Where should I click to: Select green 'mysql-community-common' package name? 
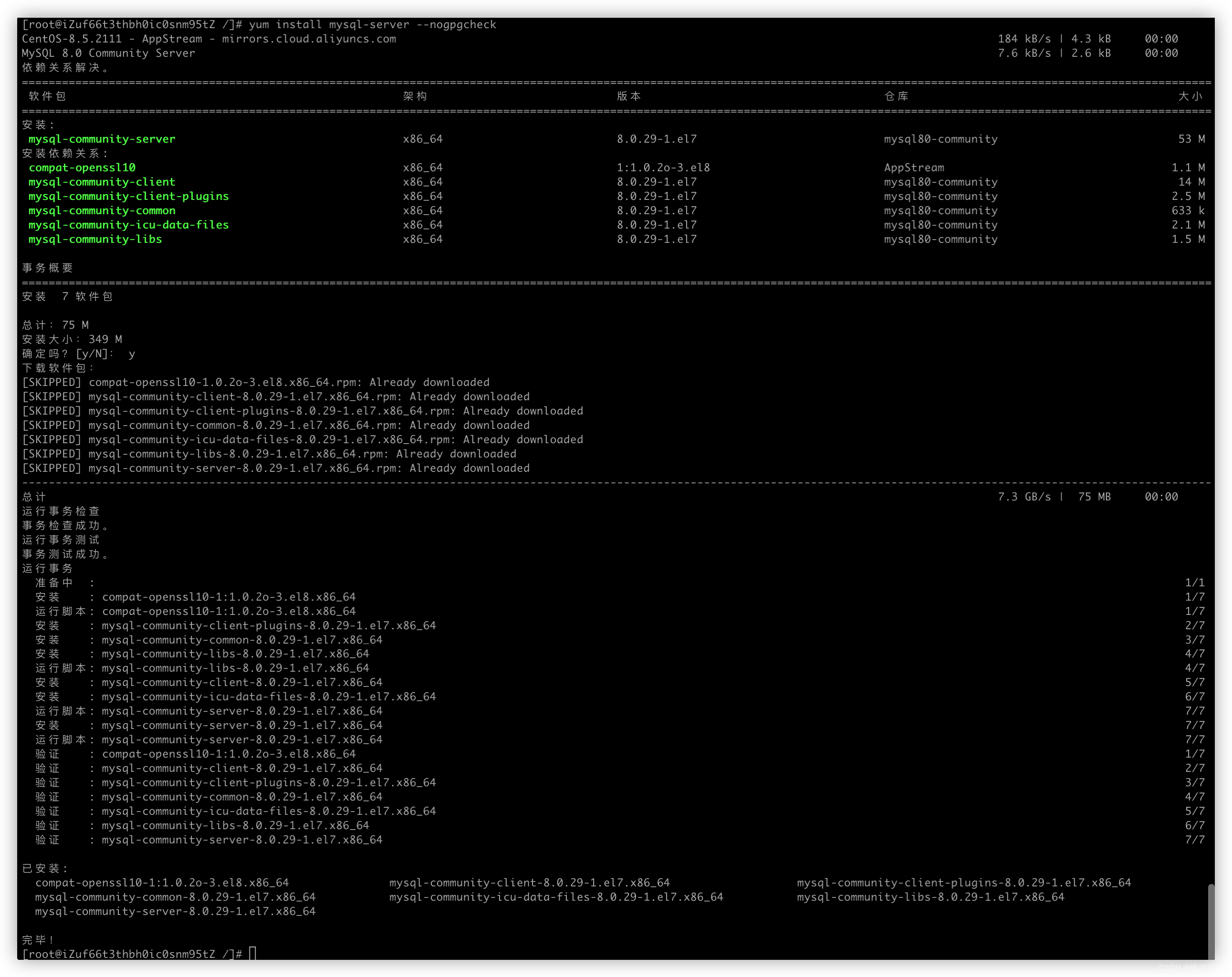102,210
